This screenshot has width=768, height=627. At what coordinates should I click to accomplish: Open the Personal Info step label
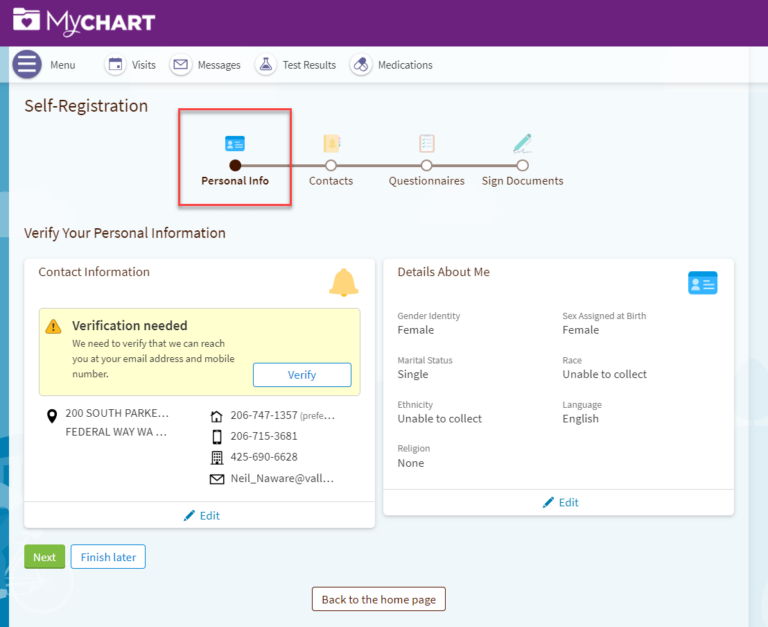coord(235,181)
